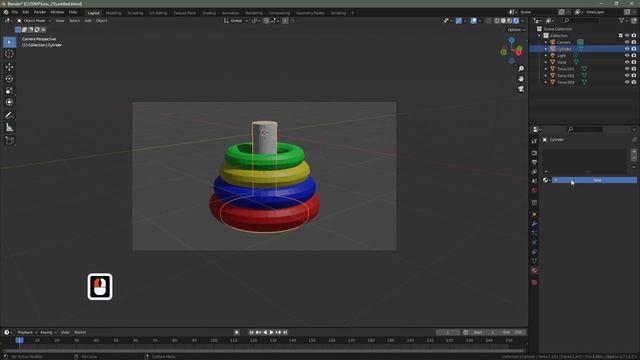Open the viewport Options dropdown
Viewport: 640px width, 360px height.
(x=516, y=30)
